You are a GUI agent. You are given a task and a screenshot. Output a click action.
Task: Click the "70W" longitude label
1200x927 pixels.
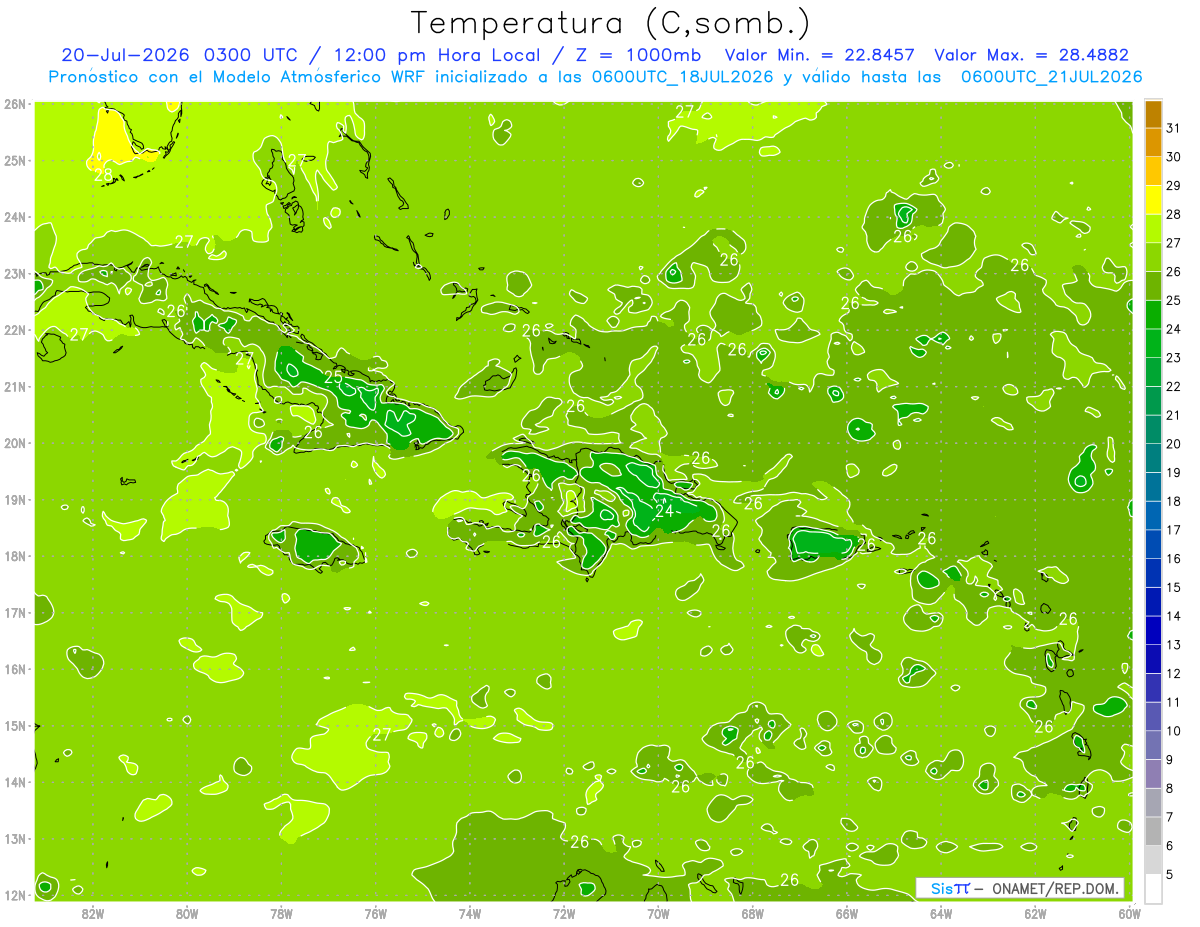click(x=658, y=913)
